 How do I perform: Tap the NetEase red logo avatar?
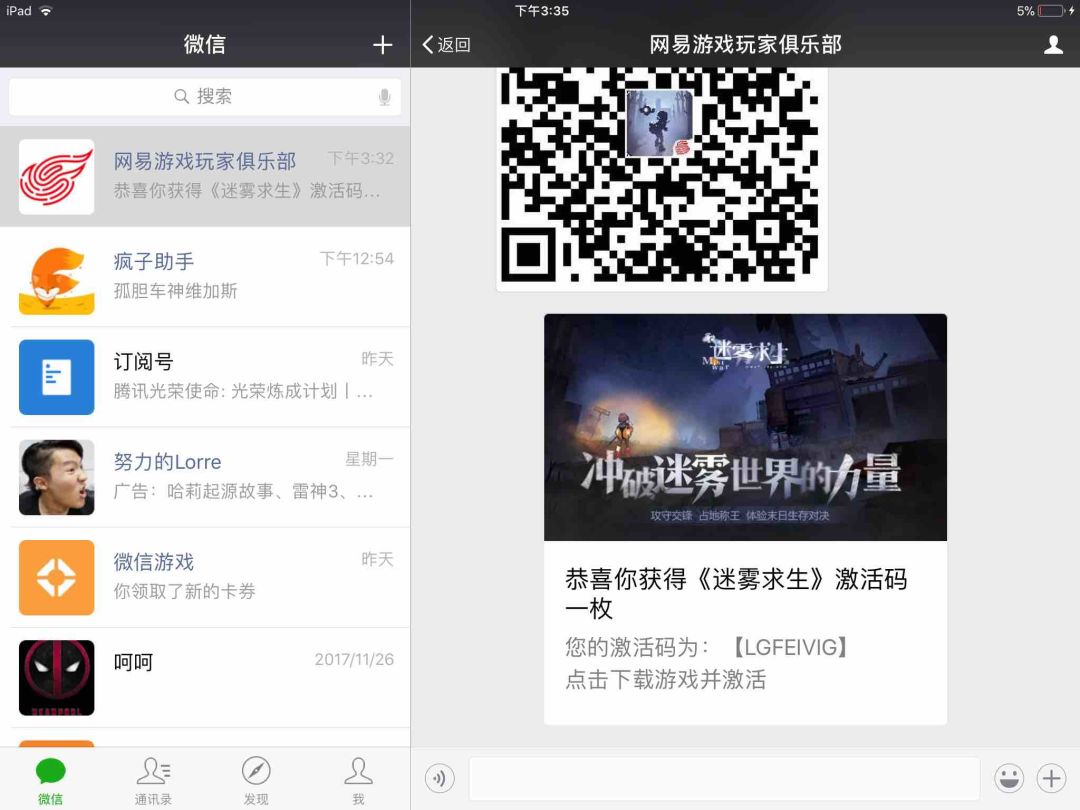tap(56, 176)
